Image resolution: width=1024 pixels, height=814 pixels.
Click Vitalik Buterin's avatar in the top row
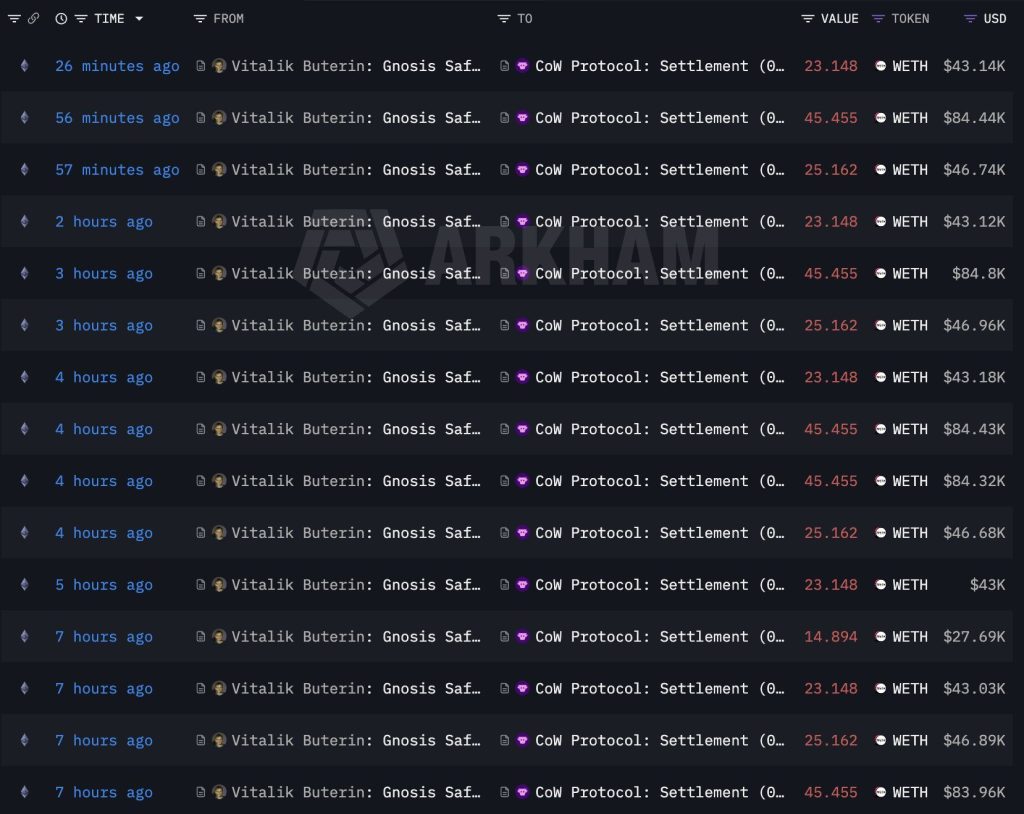click(217, 66)
